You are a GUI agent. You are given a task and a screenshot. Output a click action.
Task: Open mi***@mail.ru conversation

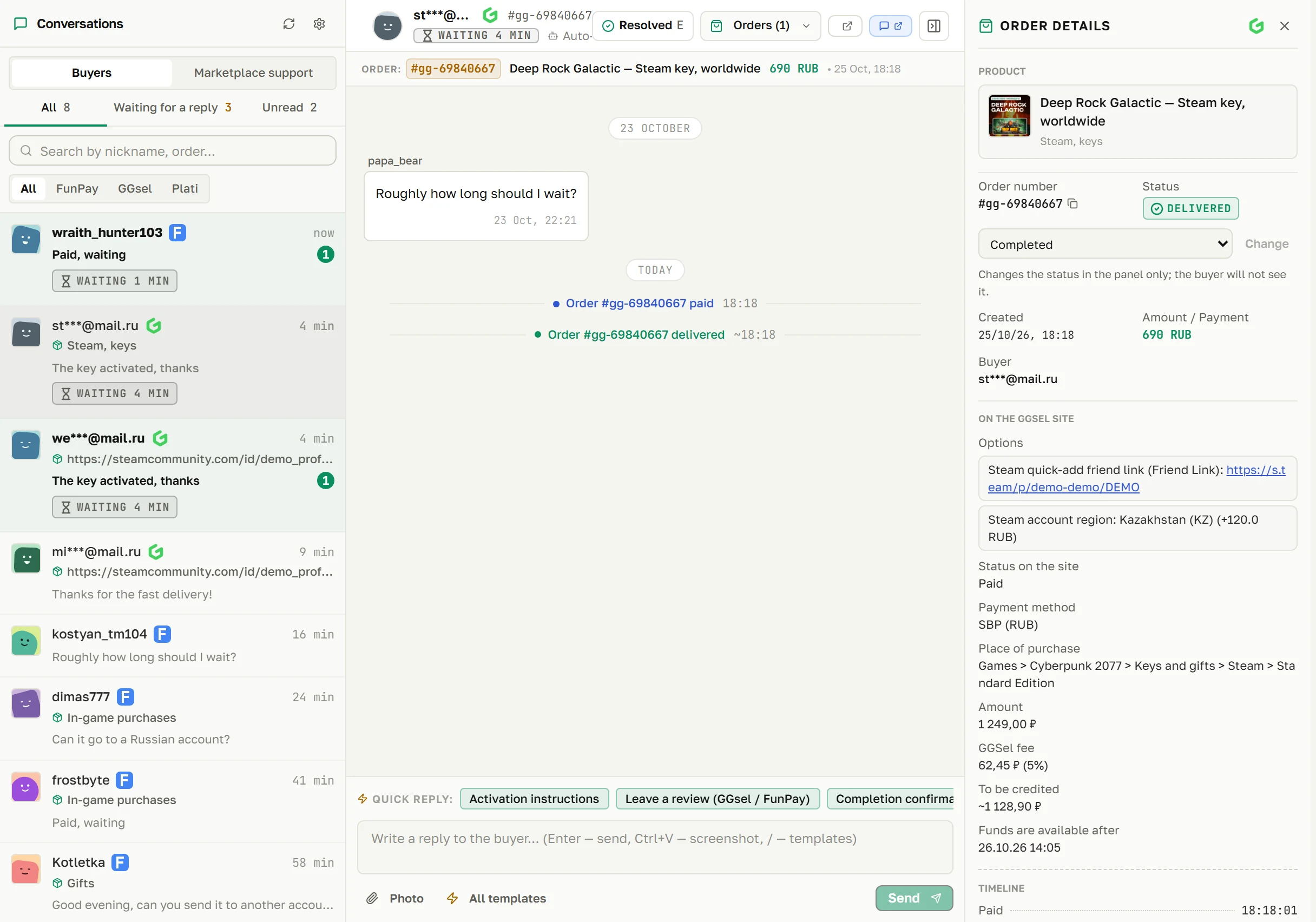173,573
